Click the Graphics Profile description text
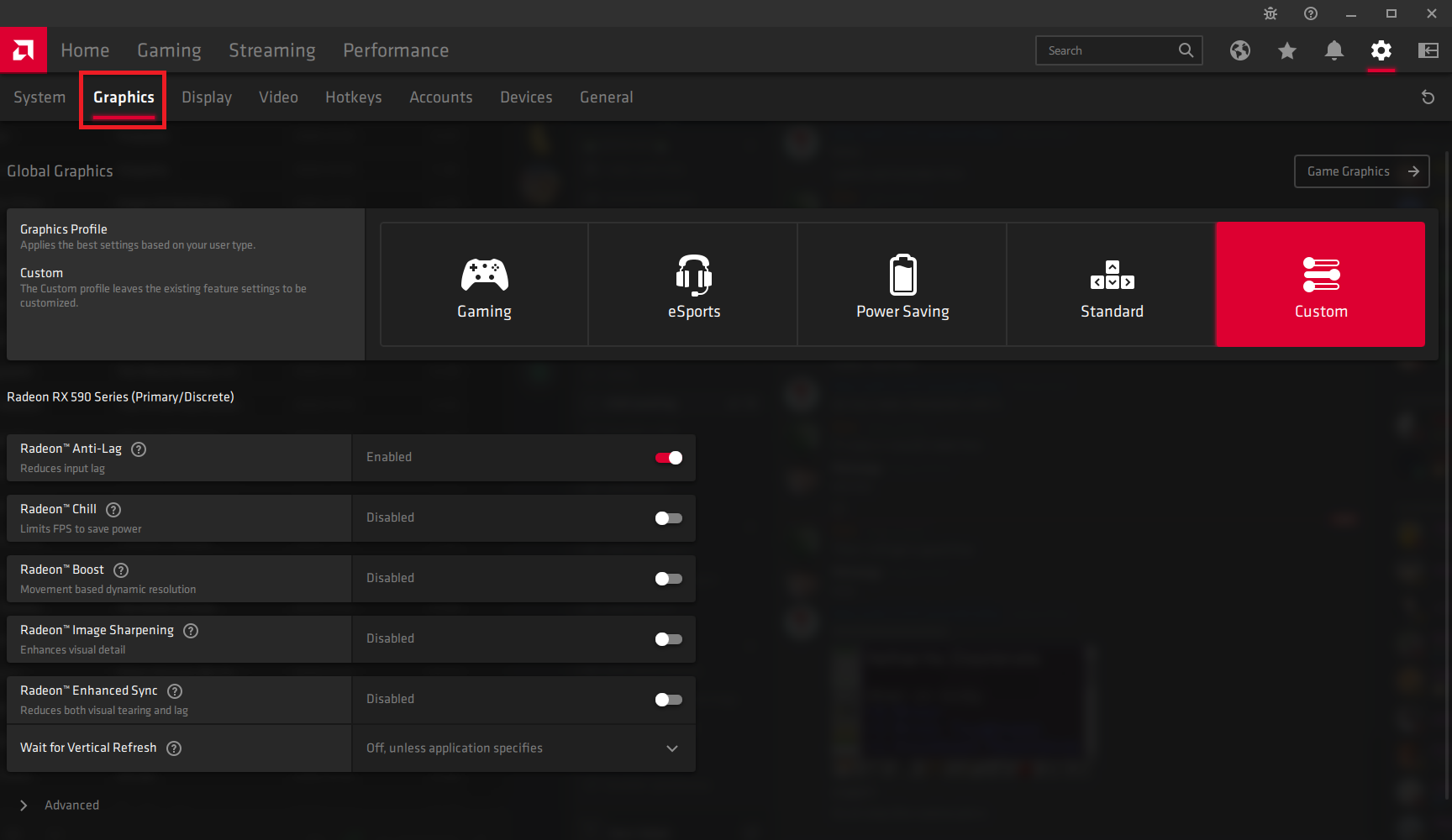The image size is (1452, 840). click(138, 245)
